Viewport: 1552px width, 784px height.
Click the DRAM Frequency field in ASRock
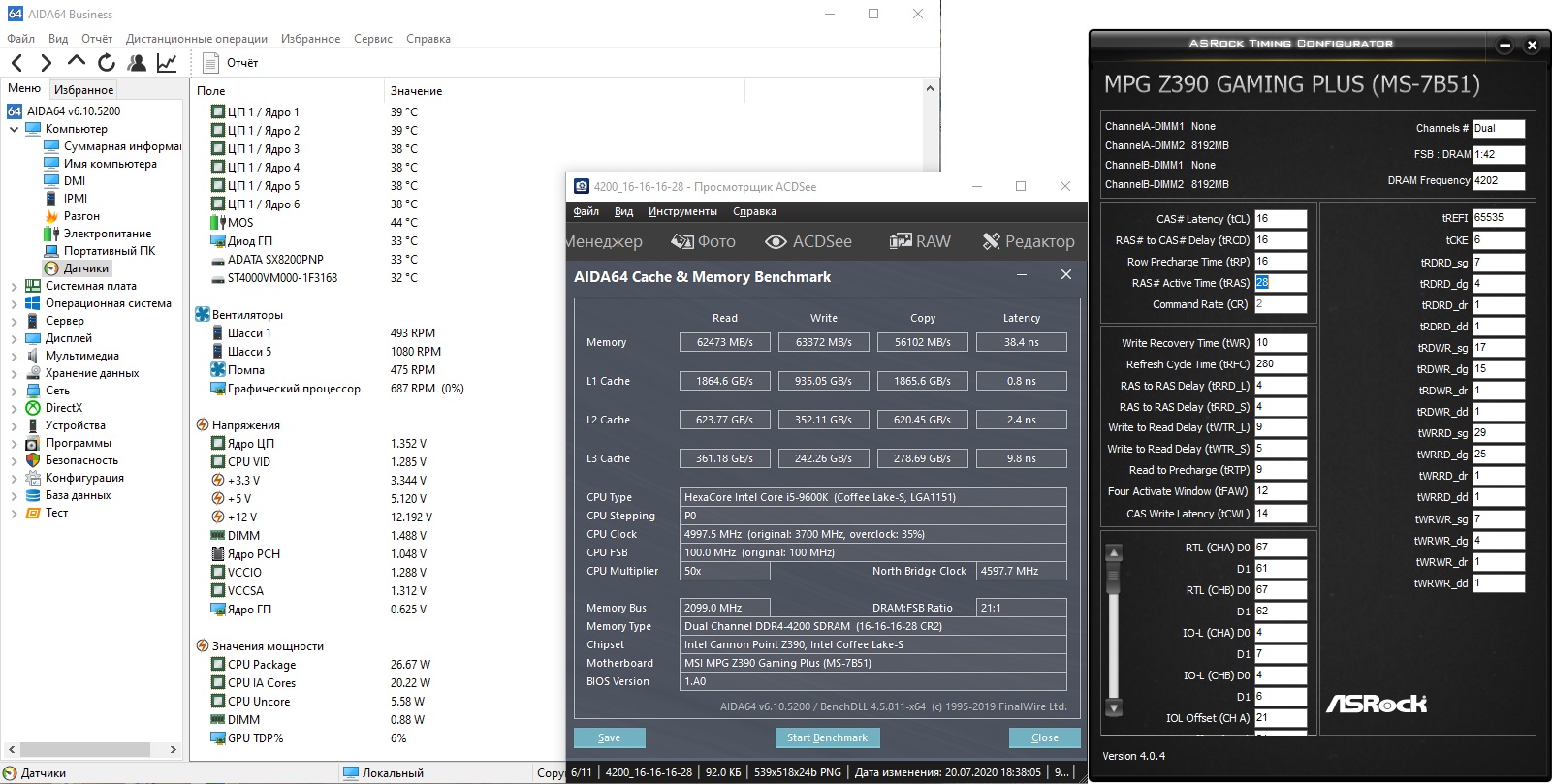click(x=1499, y=181)
